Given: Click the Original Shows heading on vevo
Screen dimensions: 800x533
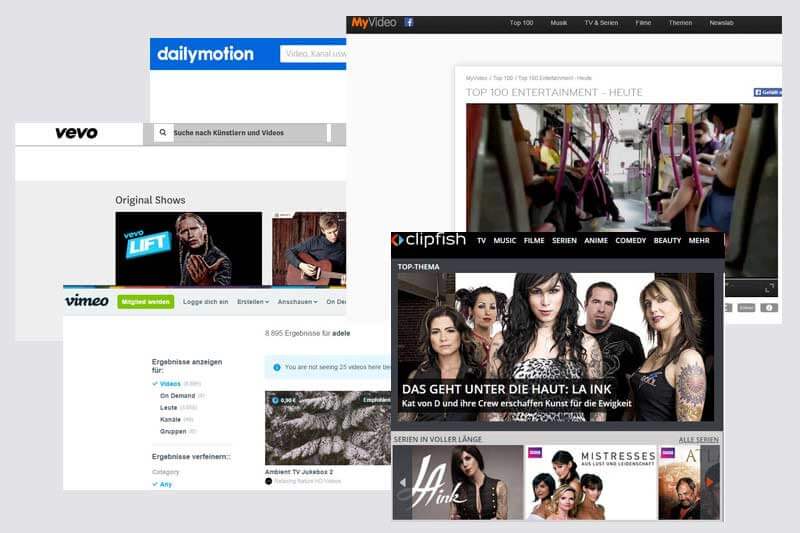Looking at the screenshot, I should [x=150, y=200].
